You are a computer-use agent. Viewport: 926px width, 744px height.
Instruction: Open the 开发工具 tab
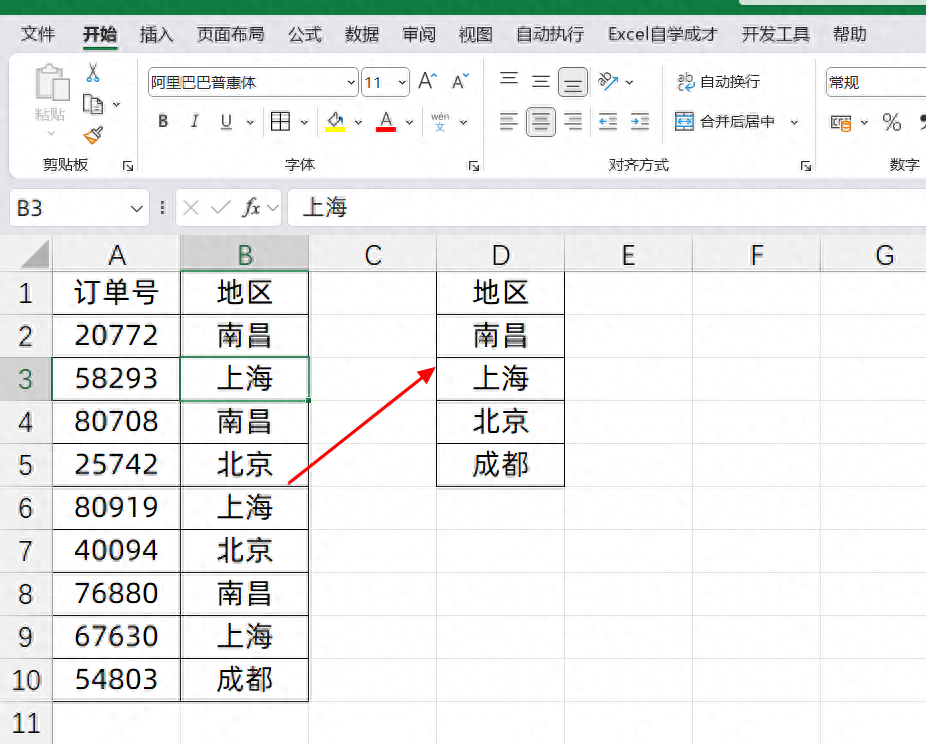click(x=775, y=34)
